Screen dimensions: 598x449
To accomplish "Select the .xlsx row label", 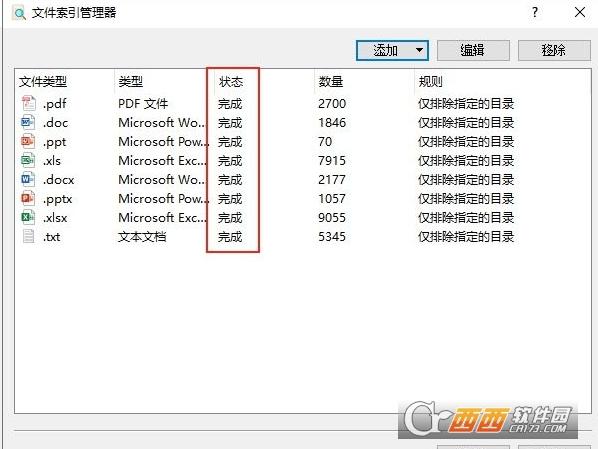I will pos(55,218).
